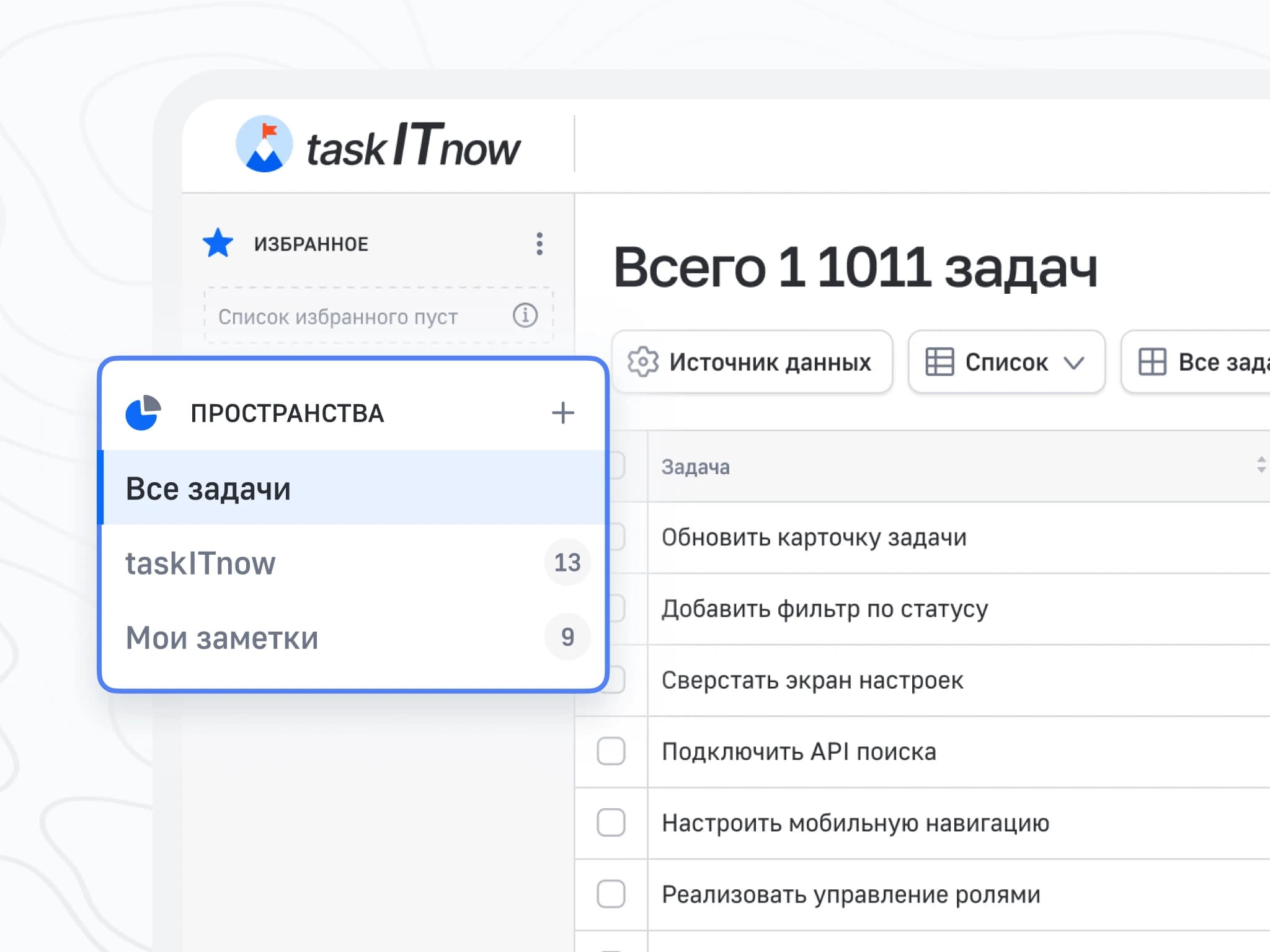Expand the Список view dropdown chevron

point(1074,363)
